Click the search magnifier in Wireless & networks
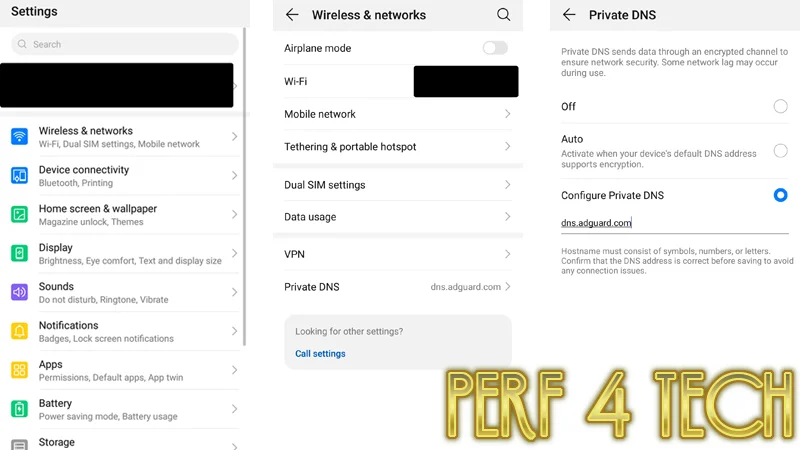 503,15
